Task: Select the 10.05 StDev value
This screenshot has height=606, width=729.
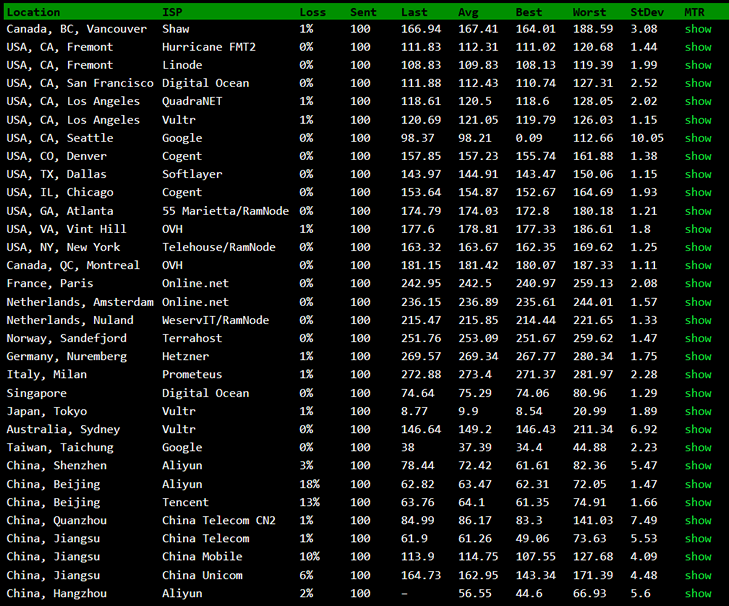Action: click(x=647, y=138)
